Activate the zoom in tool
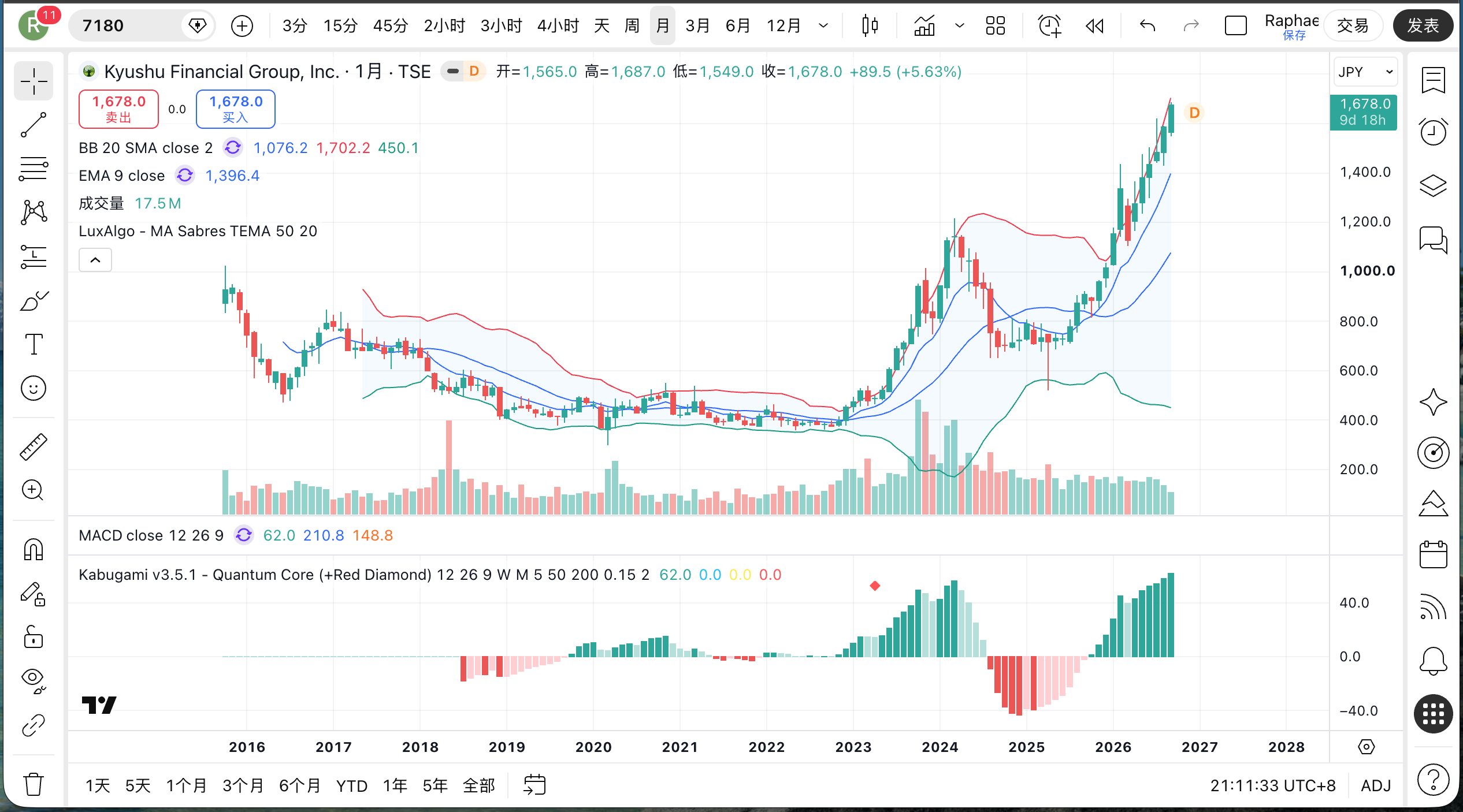This screenshot has width=1463, height=812. pyautogui.click(x=34, y=490)
